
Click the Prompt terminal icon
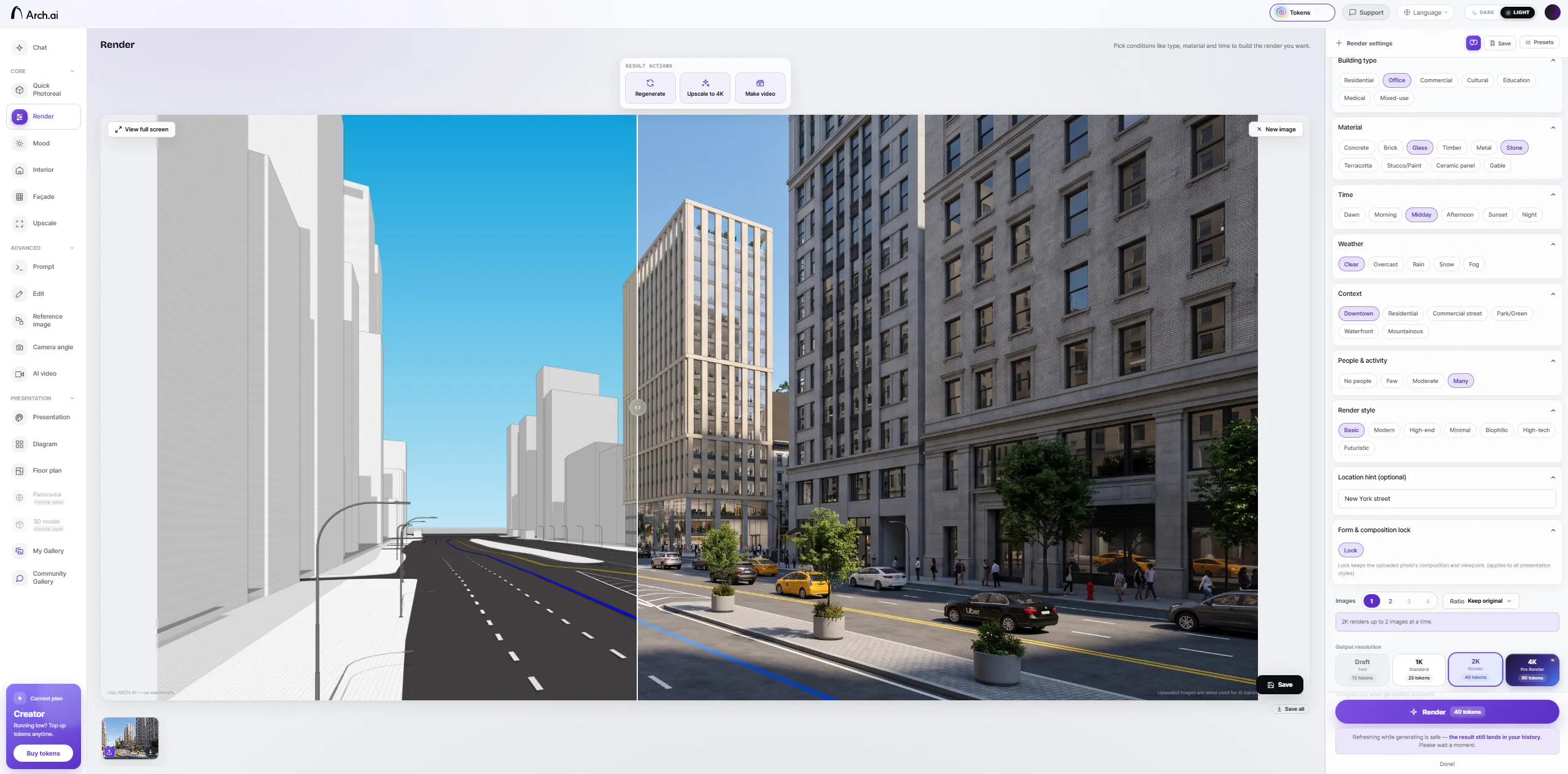tap(20, 267)
